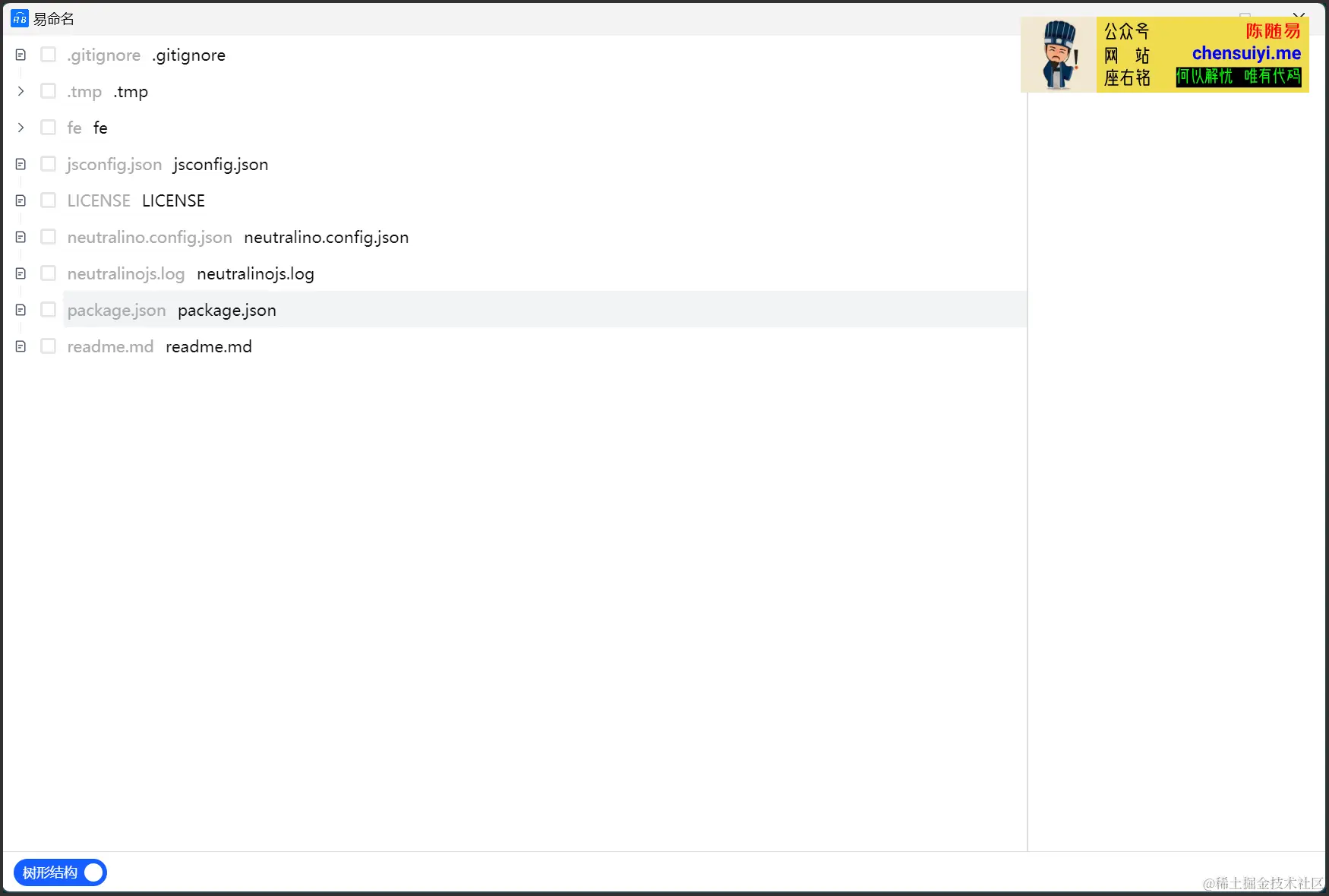The image size is (1329, 896).
Task: Click the gray .gitignore original name
Action: click(x=104, y=55)
